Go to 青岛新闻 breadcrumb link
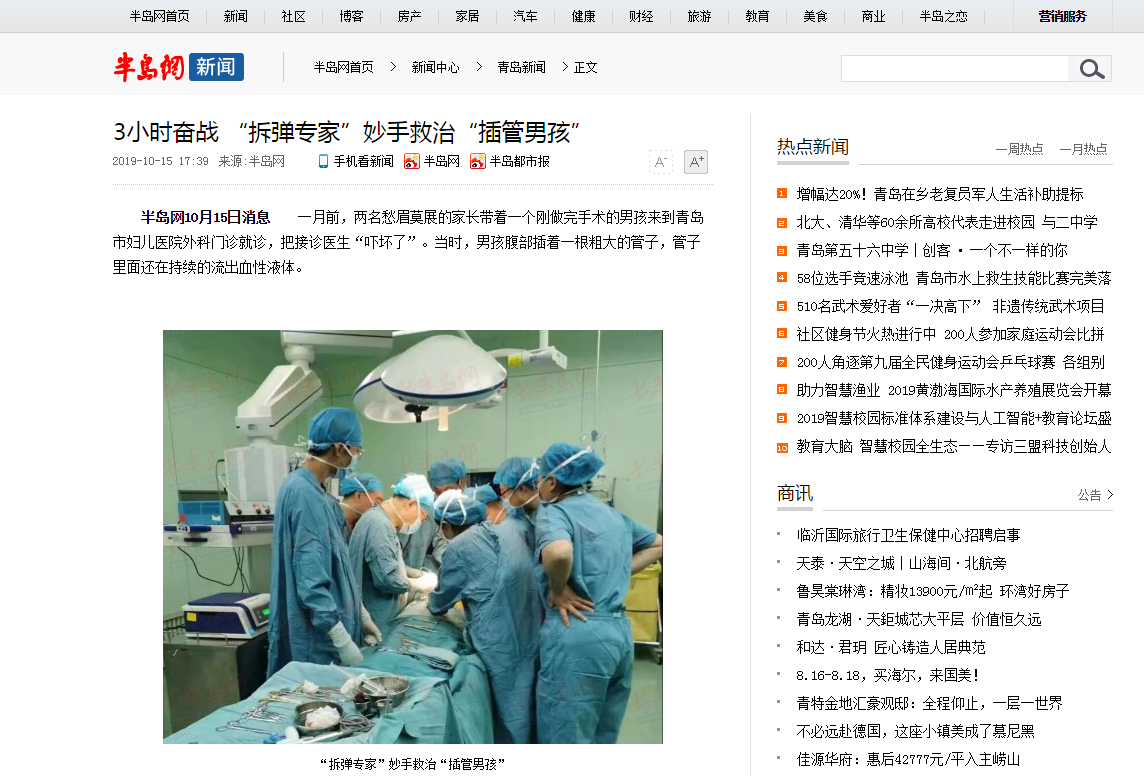1144x776 pixels. click(x=521, y=67)
